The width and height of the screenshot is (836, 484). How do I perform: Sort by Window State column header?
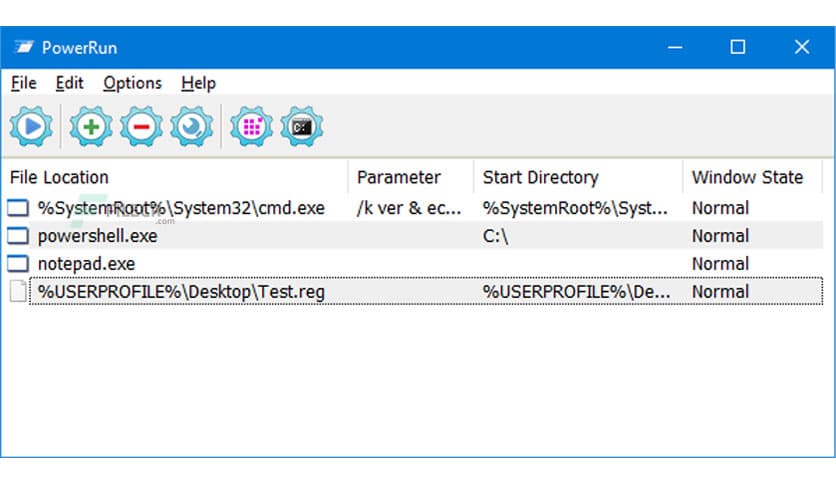(x=752, y=177)
